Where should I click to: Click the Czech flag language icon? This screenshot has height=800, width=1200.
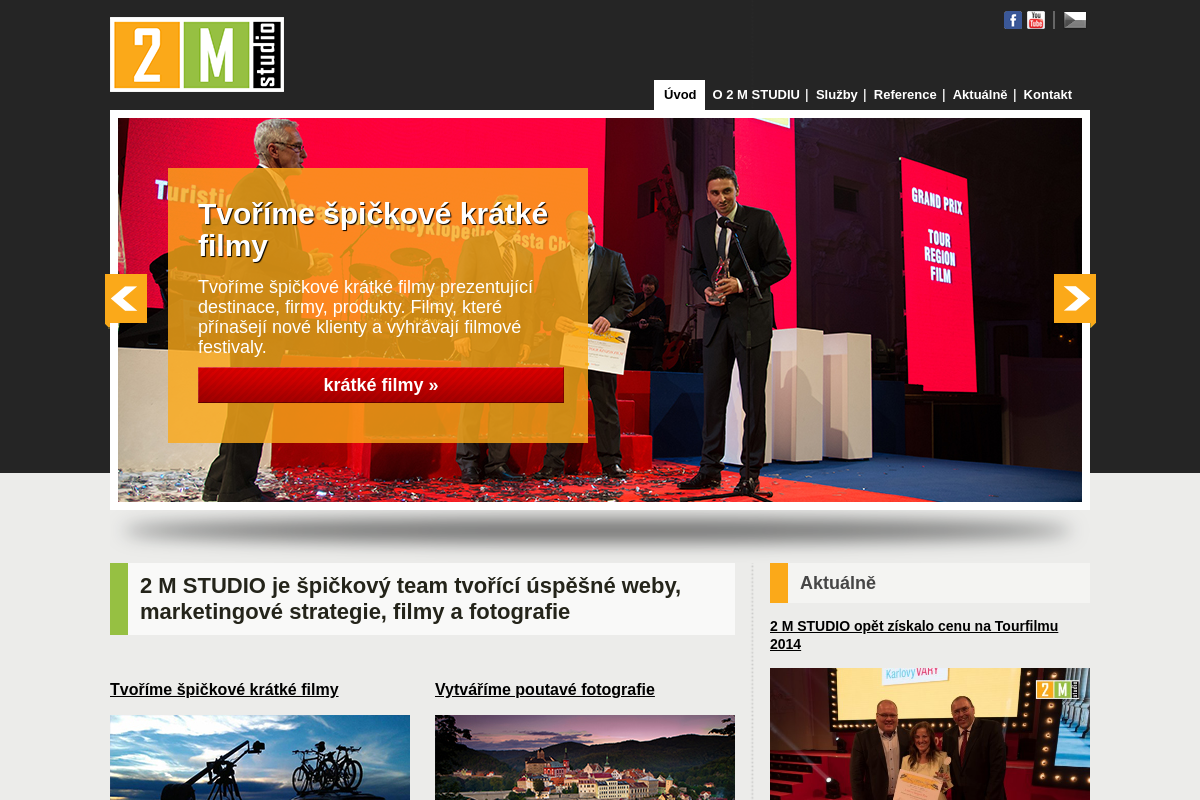point(1075,20)
